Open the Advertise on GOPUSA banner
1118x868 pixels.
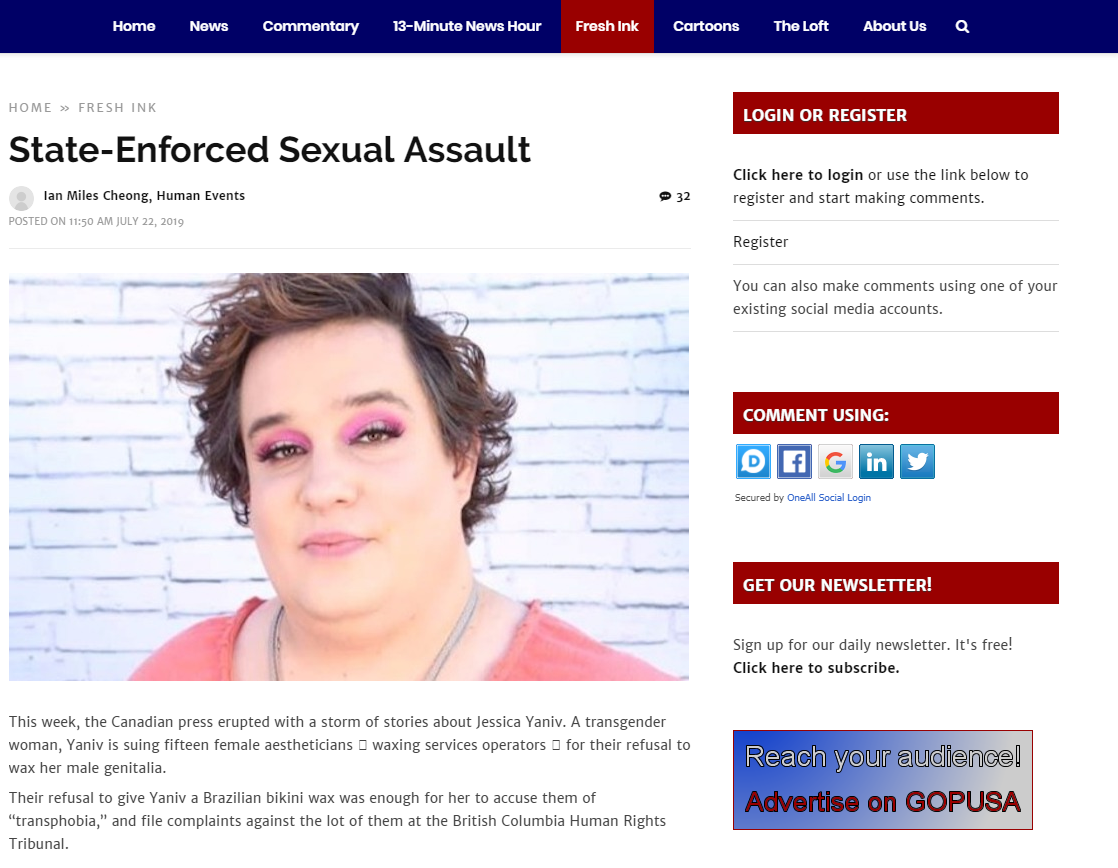[x=883, y=780]
